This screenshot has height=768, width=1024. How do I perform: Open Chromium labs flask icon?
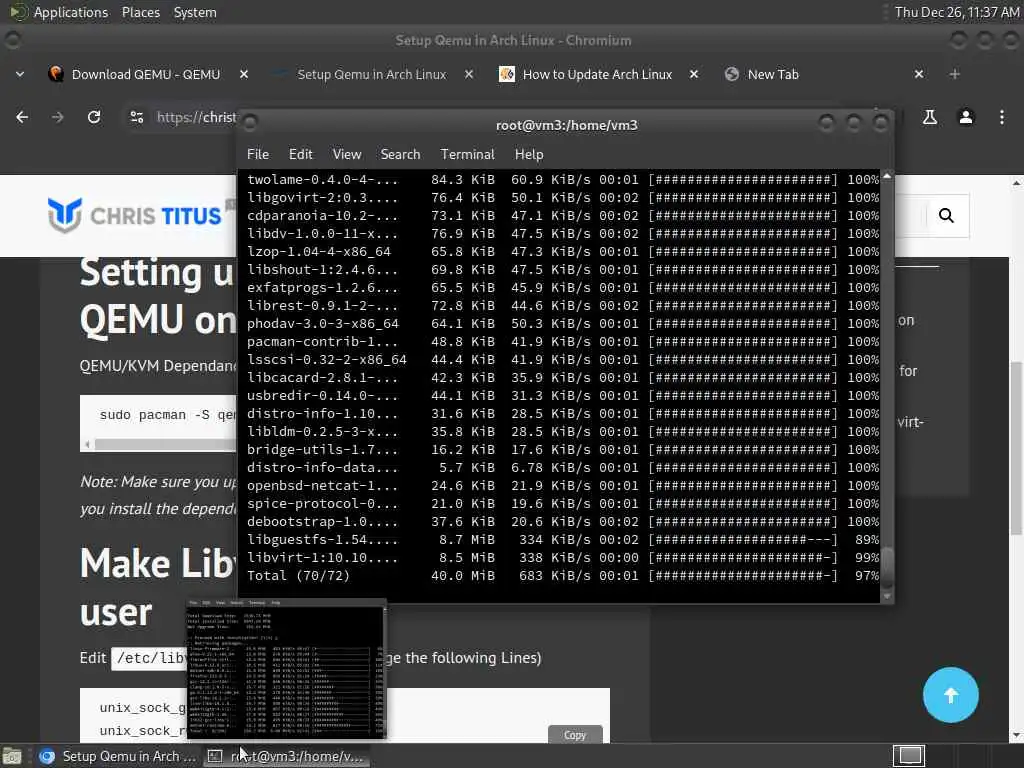tap(929, 117)
